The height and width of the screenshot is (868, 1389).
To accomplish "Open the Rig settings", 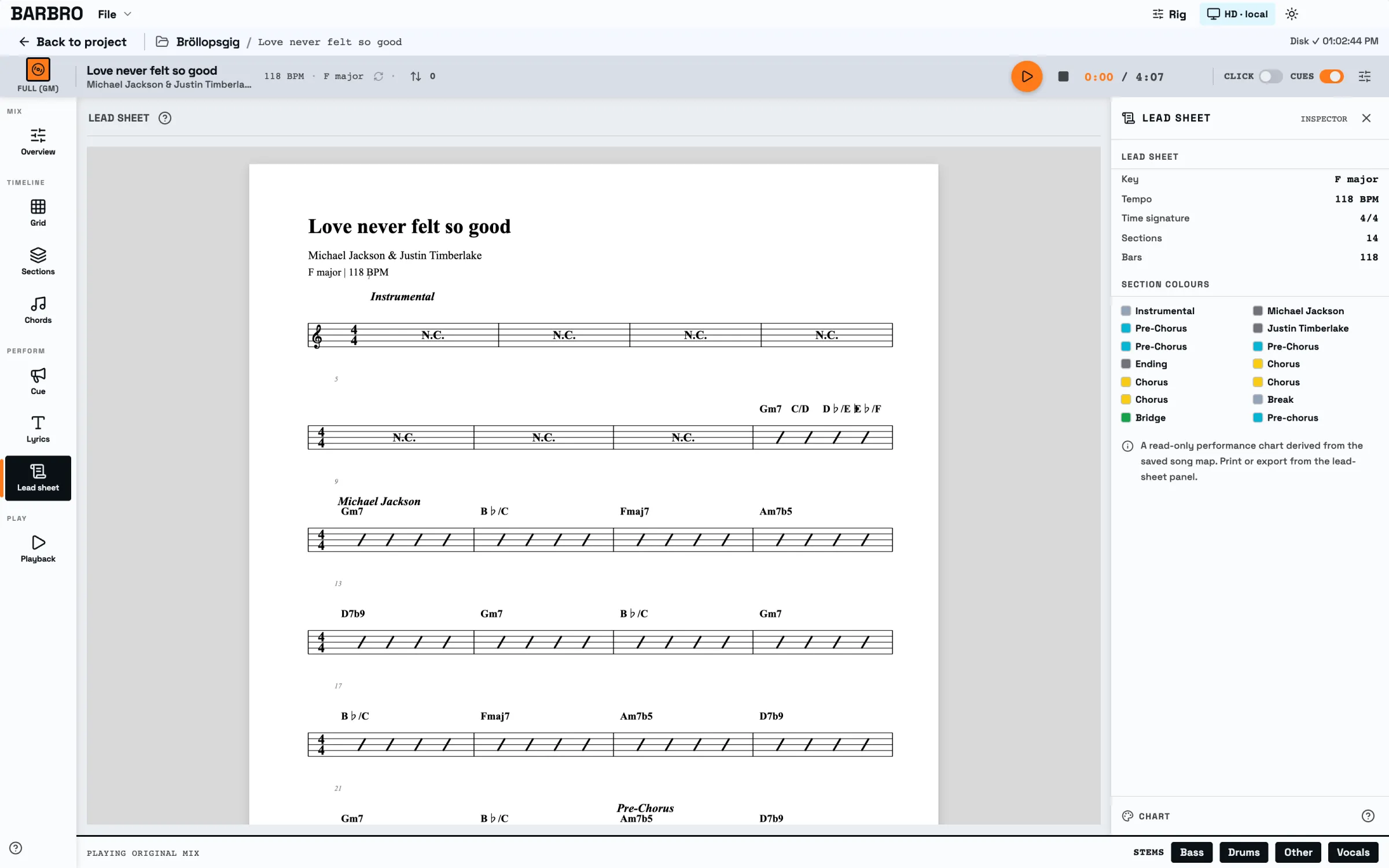I will 1169,14.
